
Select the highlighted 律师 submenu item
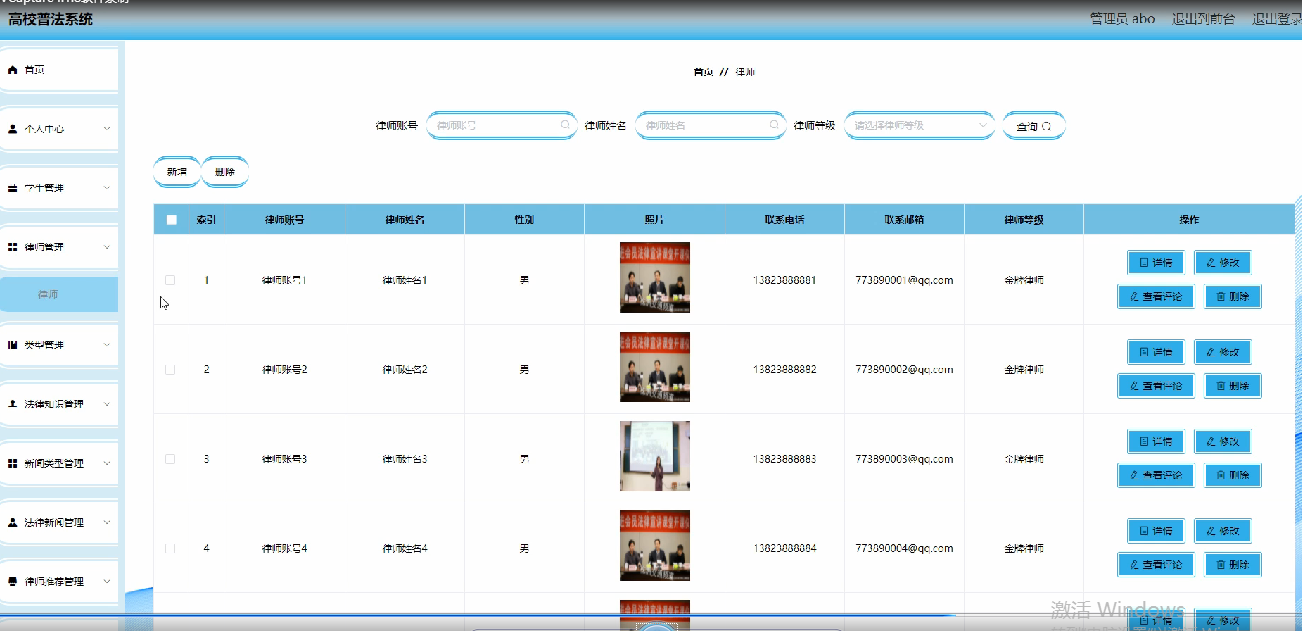pyautogui.click(x=59, y=295)
